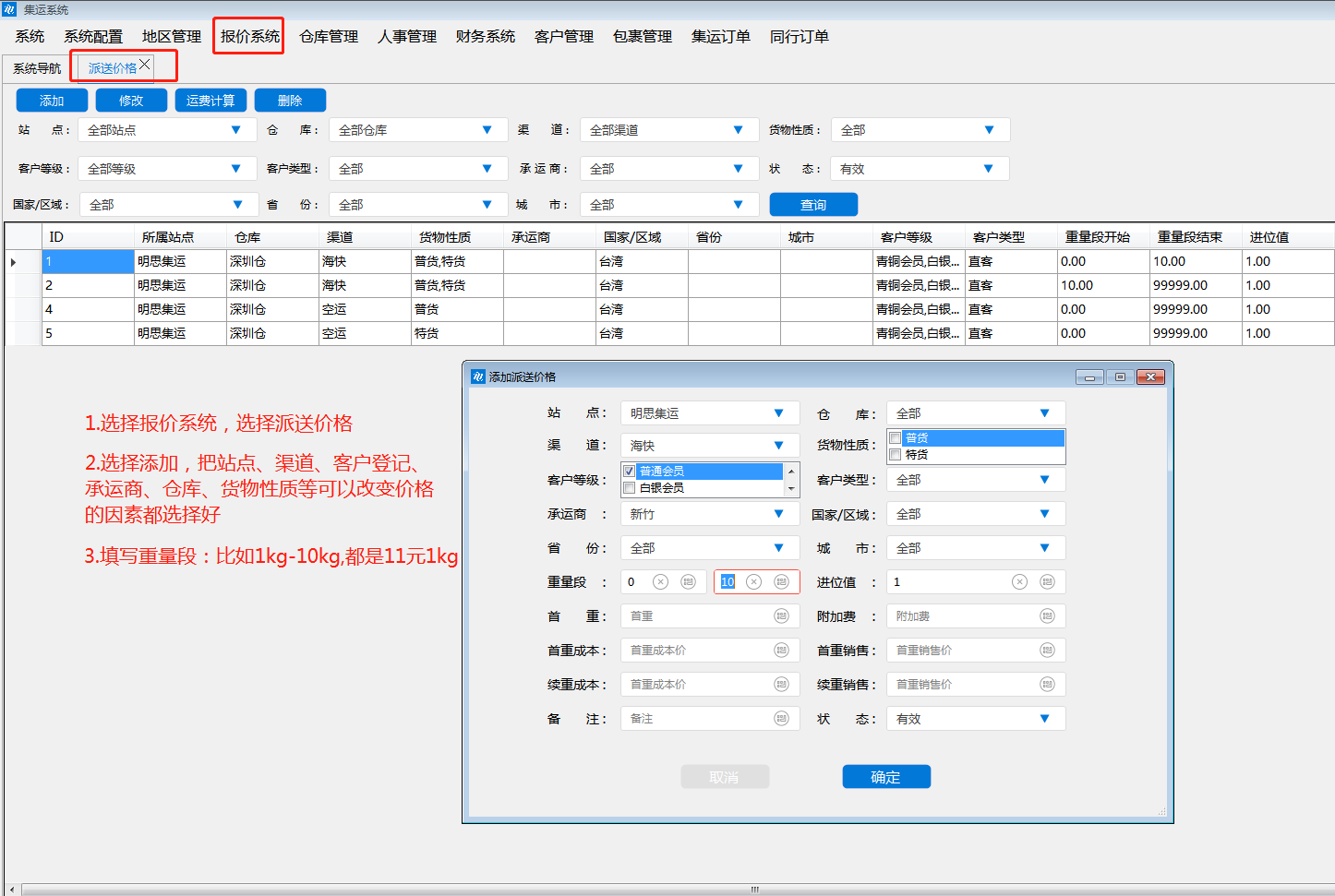Uncheck the 普通会员 checkbox
This screenshot has height=896, width=1335.
[x=630, y=472]
